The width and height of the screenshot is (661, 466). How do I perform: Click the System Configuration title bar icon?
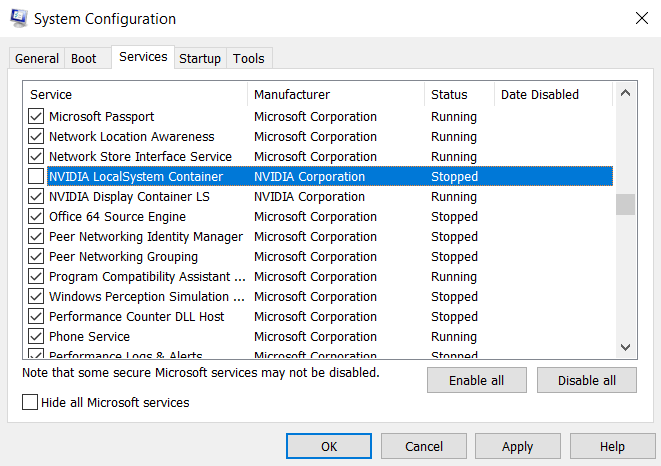19,19
